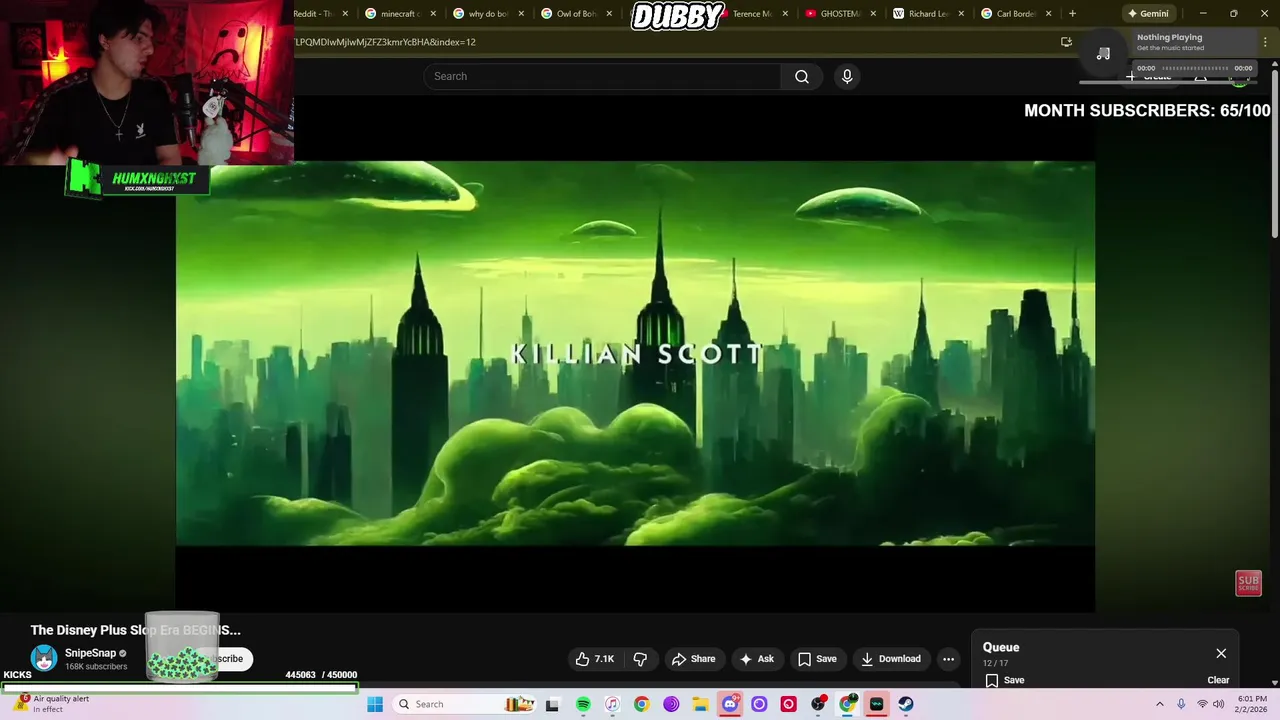Dislike the video with thumbs-down icon
The width and height of the screenshot is (1280, 720).
click(640, 659)
